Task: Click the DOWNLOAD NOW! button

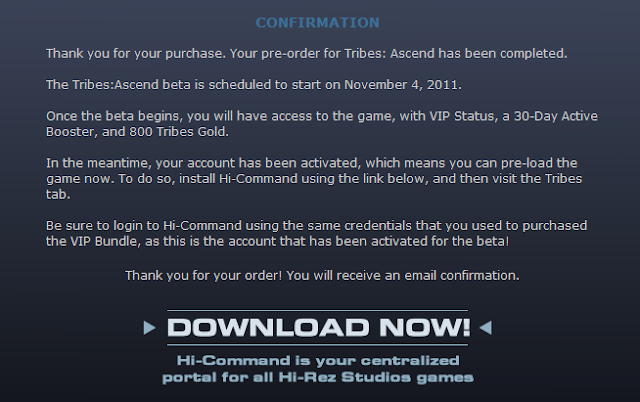Action: click(318, 326)
